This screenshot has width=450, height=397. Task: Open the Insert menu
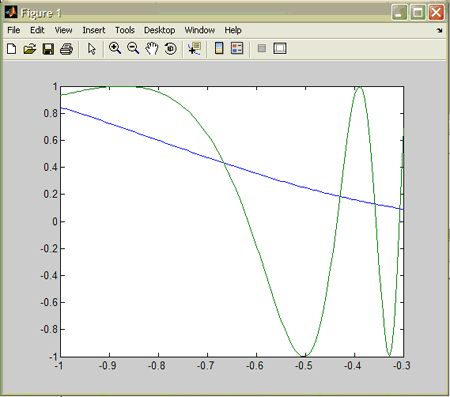[94, 30]
